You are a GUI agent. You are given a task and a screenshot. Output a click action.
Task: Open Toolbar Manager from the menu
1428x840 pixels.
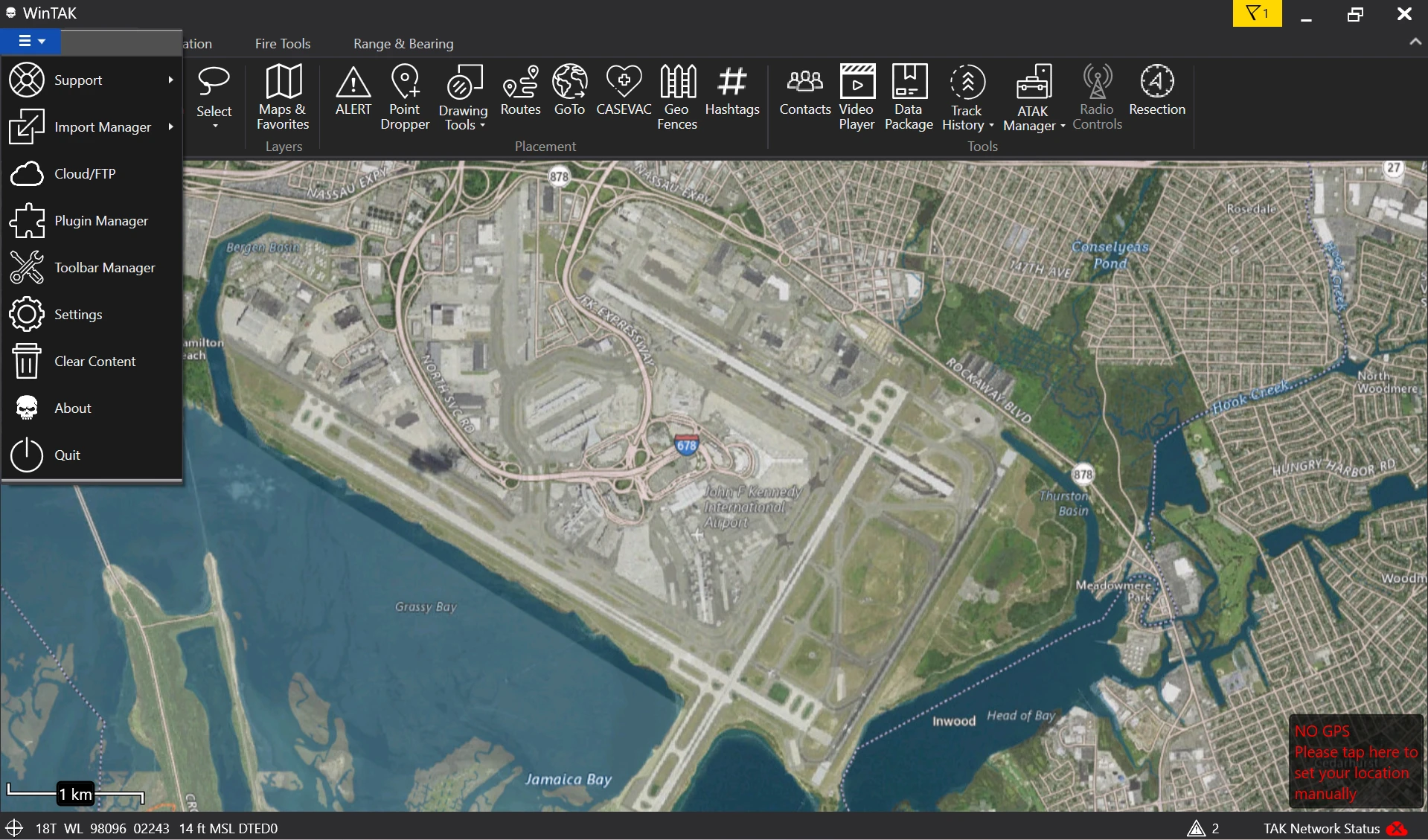point(92,267)
